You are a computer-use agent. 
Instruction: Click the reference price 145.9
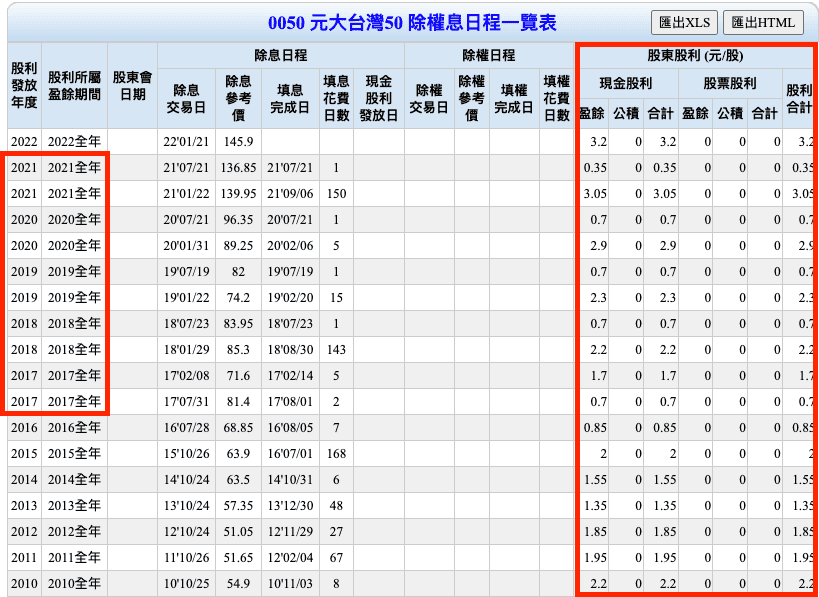238,142
